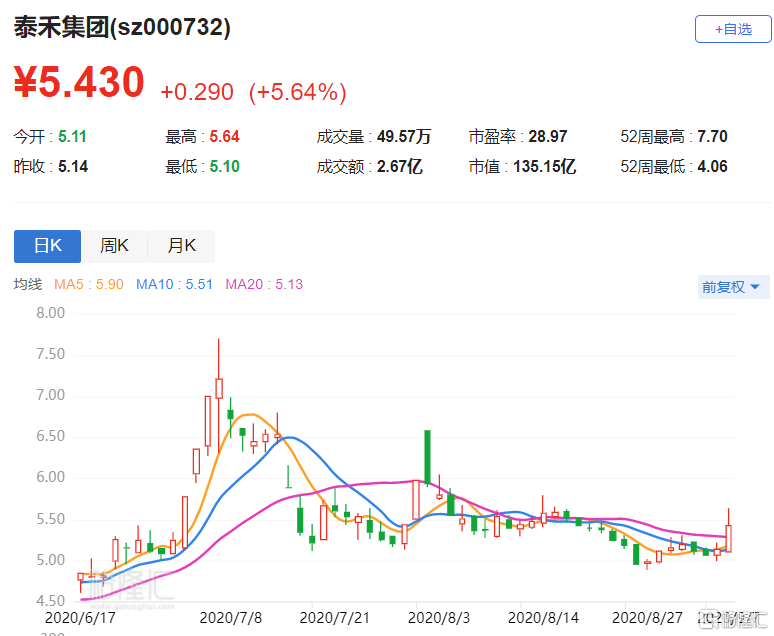Click the (+5.64%) percentage change
Image resolution: width=774 pixels, height=636 pixels.
298,92
